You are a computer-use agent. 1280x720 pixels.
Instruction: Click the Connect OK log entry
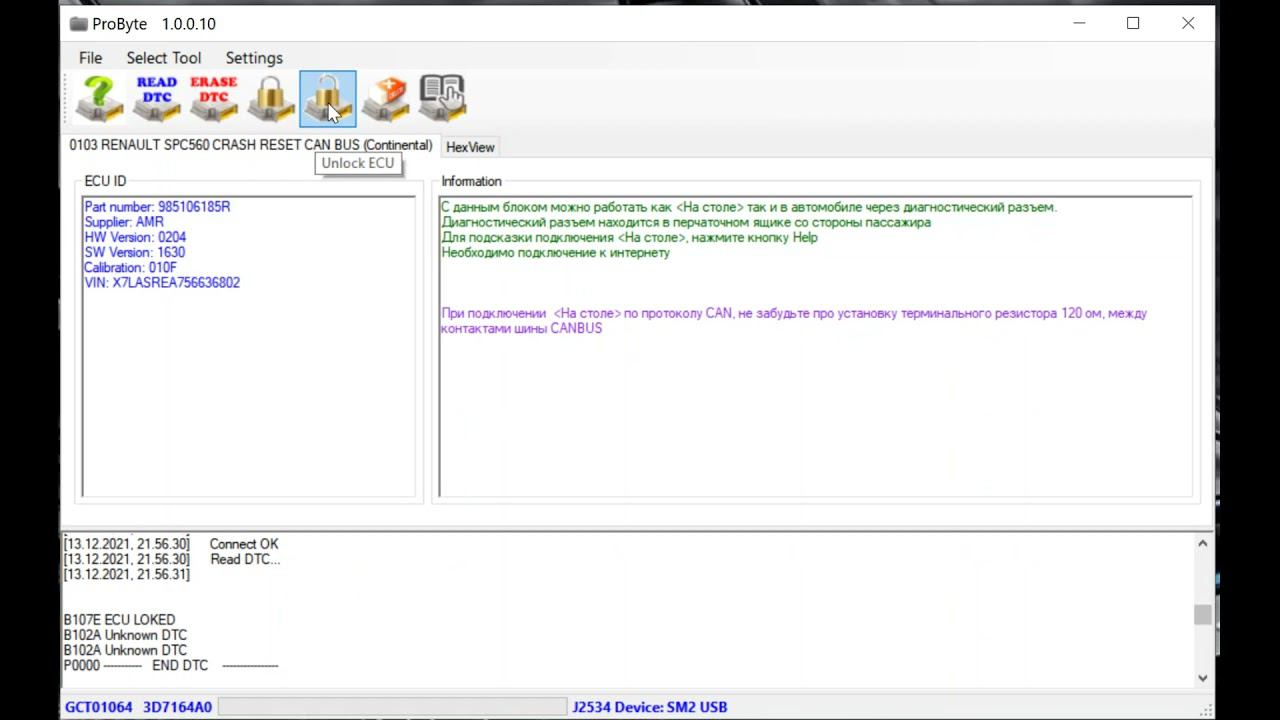click(244, 544)
